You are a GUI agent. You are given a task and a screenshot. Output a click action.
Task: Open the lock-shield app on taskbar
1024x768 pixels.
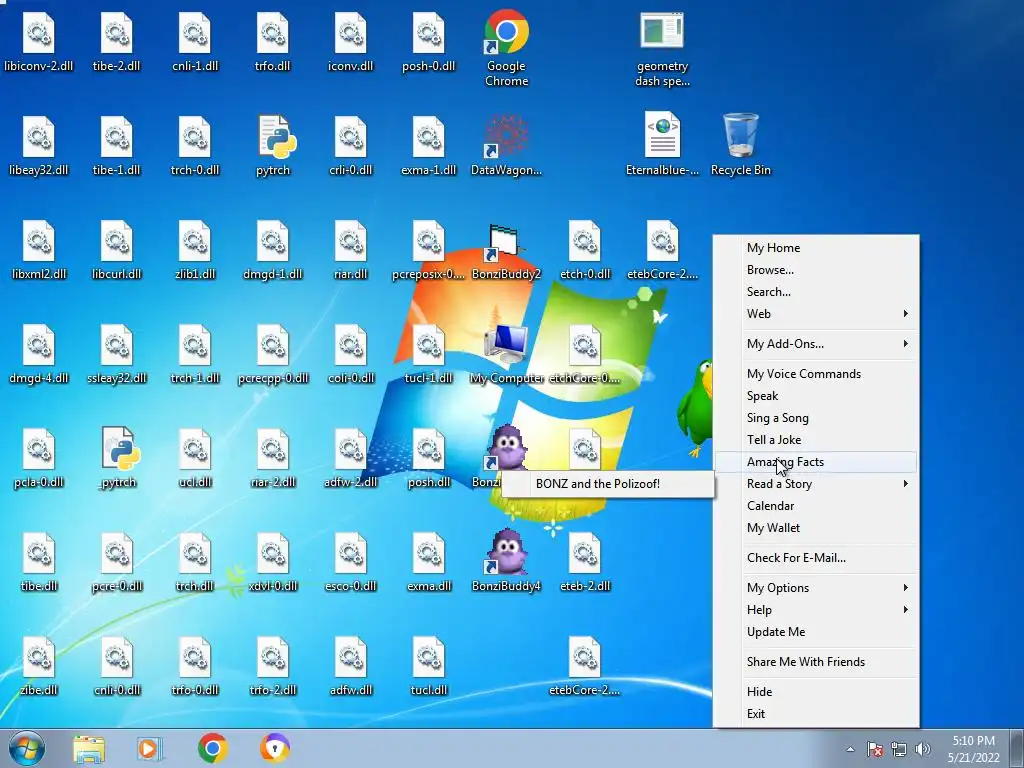(274, 748)
